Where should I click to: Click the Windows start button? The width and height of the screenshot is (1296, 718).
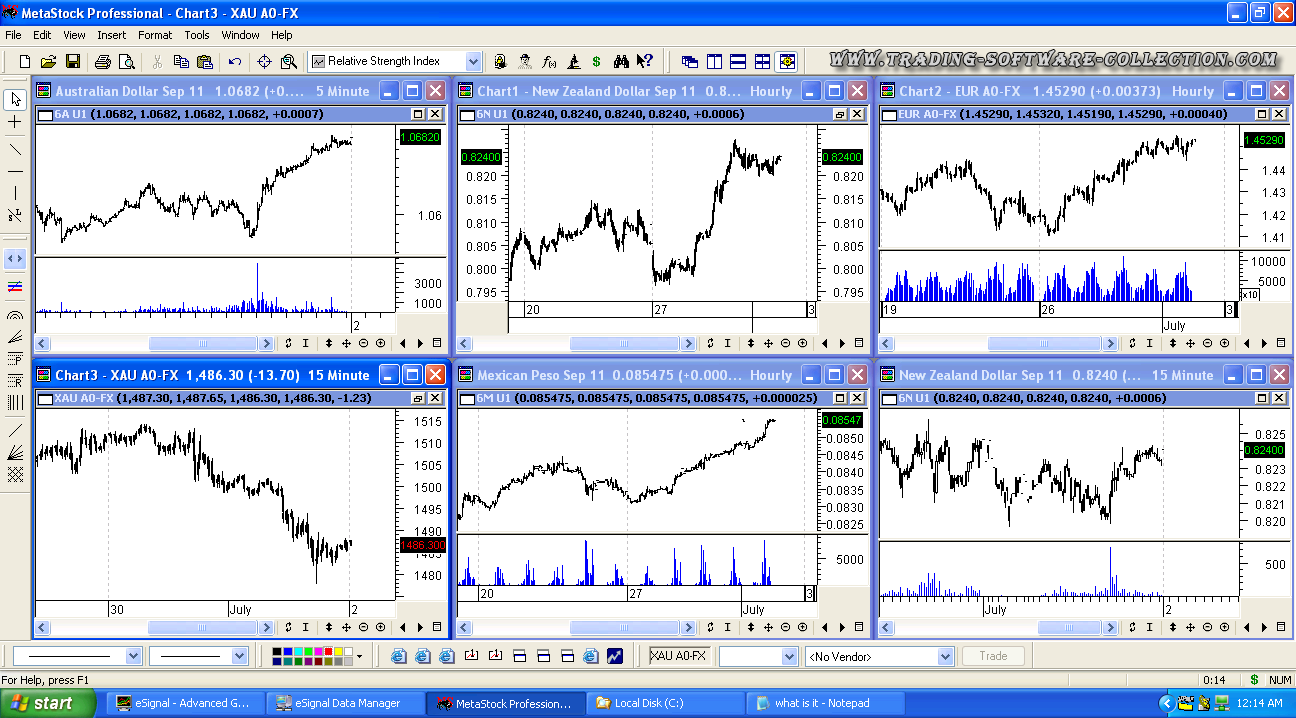point(41,703)
